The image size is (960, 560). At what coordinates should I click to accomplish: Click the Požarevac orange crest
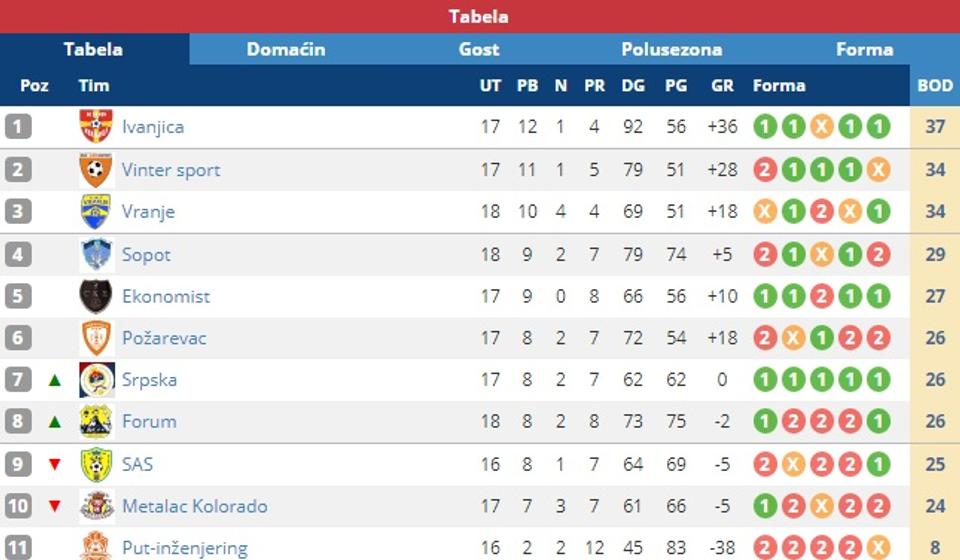pos(96,338)
